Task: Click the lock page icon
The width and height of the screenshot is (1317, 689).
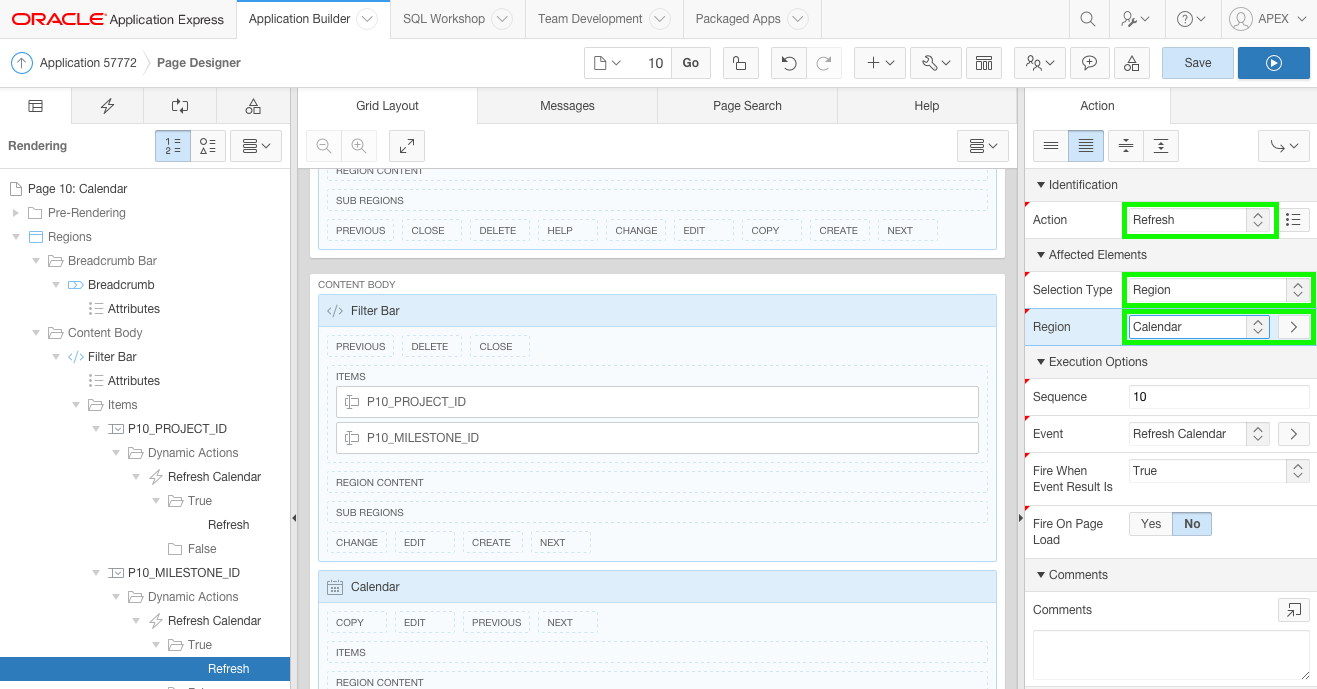Action: tap(739, 63)
